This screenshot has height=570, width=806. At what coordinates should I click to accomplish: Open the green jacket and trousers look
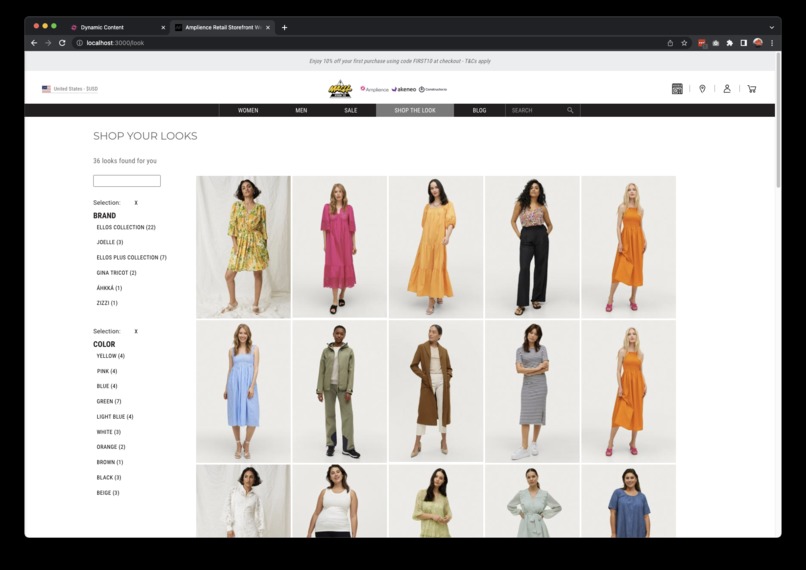pos(340,392)
